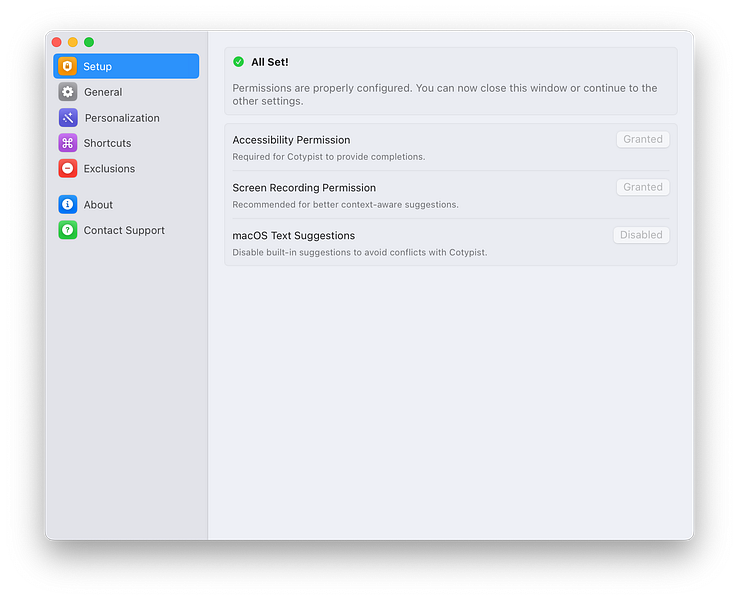Open the Exclusions list
The height and width of the screenshot is (600, 739).
126,168
